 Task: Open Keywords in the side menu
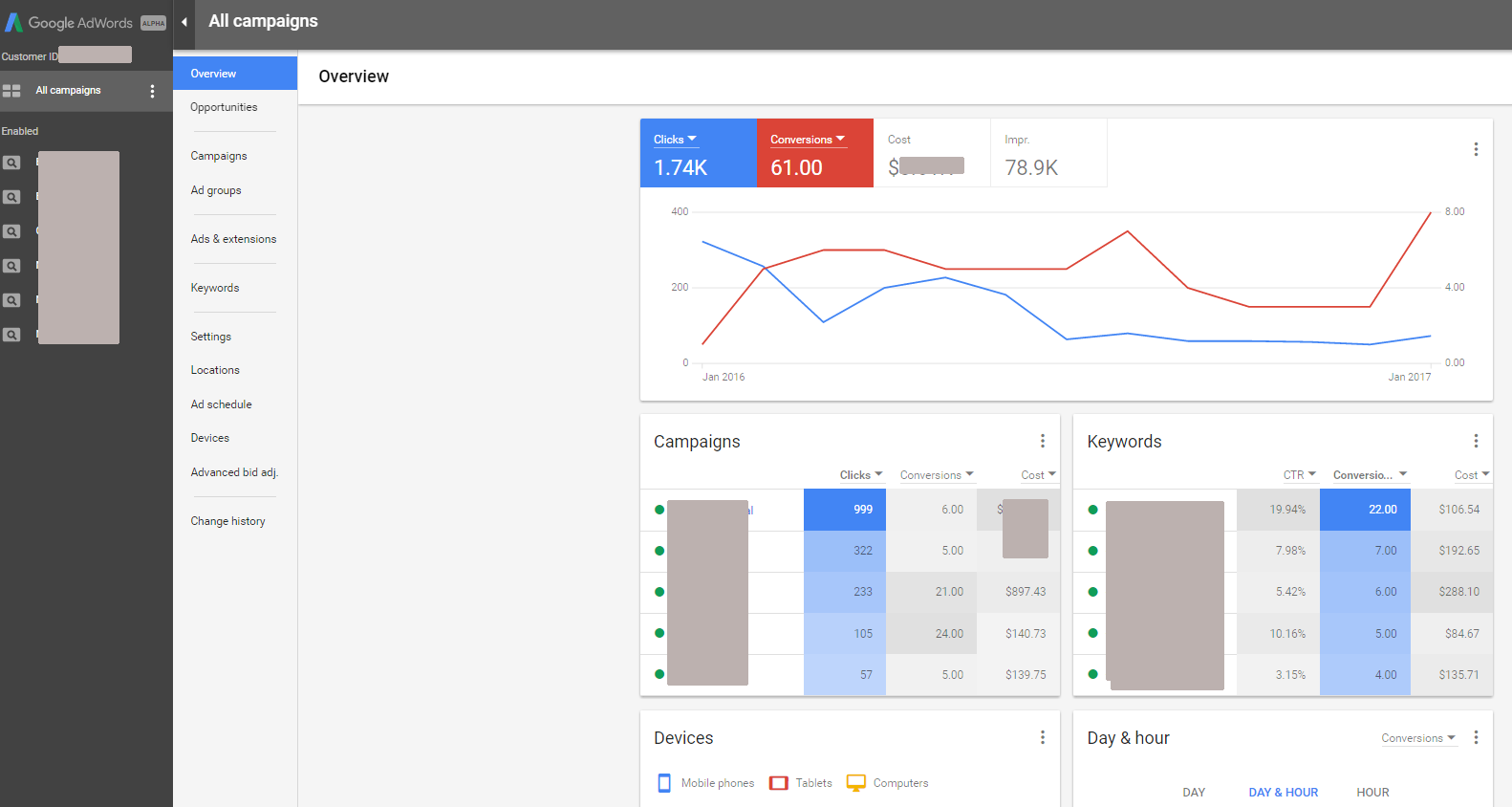tap(215, 288)
